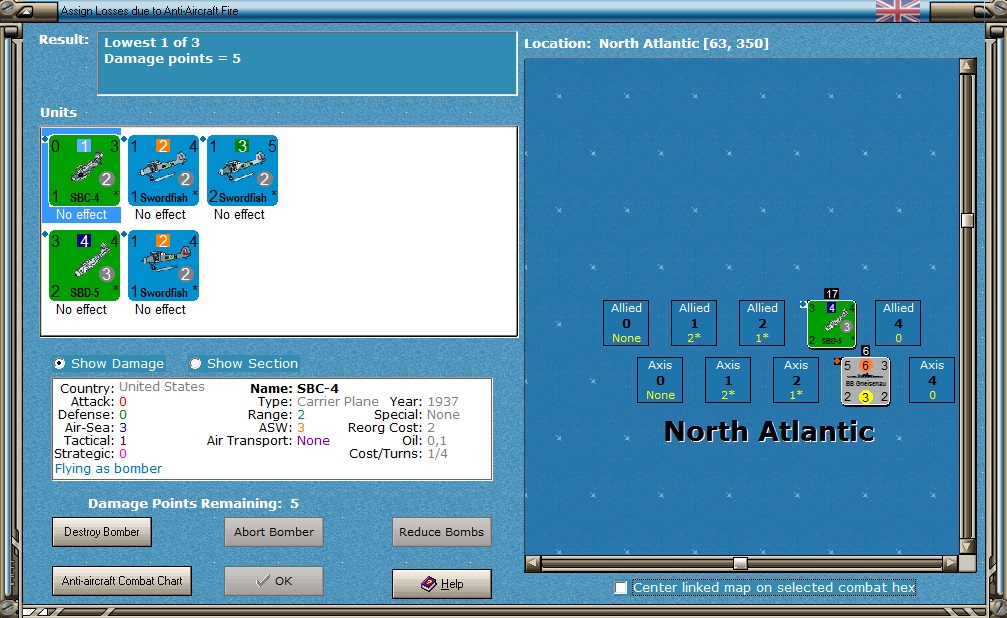Click the map horizontal scrollbar thumb

click(740, 563)
